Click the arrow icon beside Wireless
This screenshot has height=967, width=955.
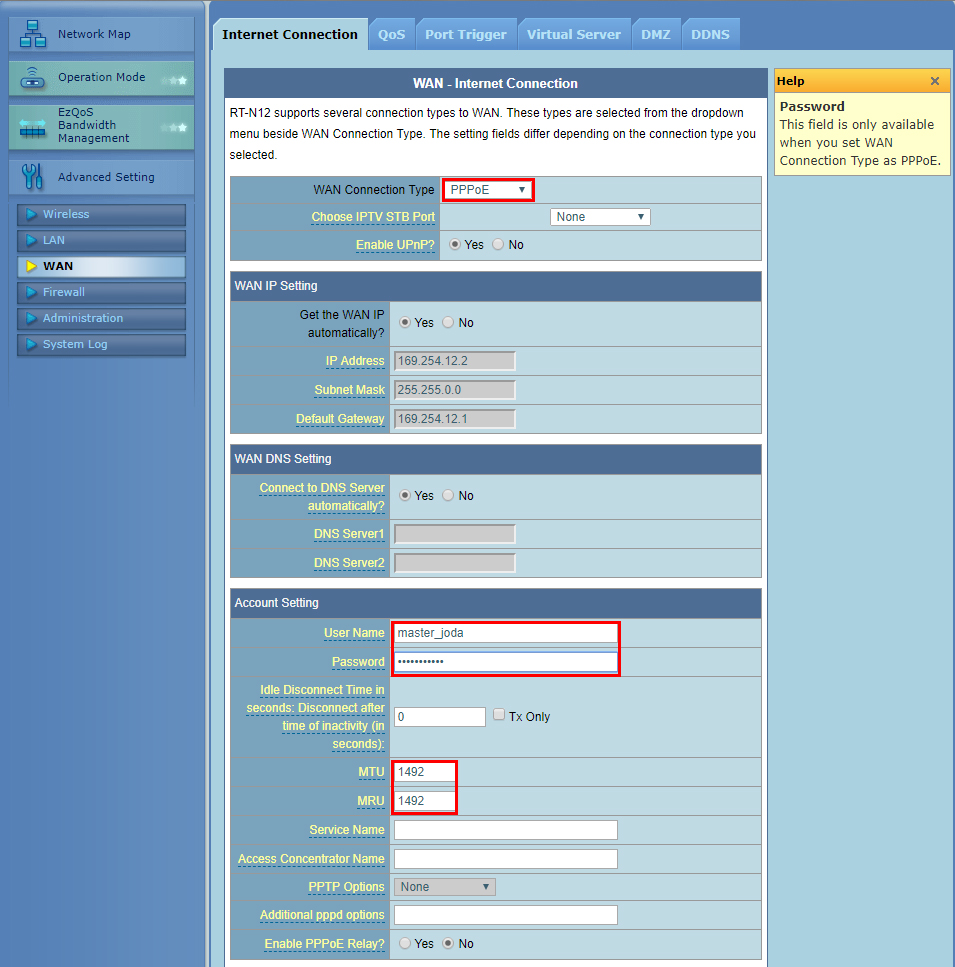tap(31, 215)
